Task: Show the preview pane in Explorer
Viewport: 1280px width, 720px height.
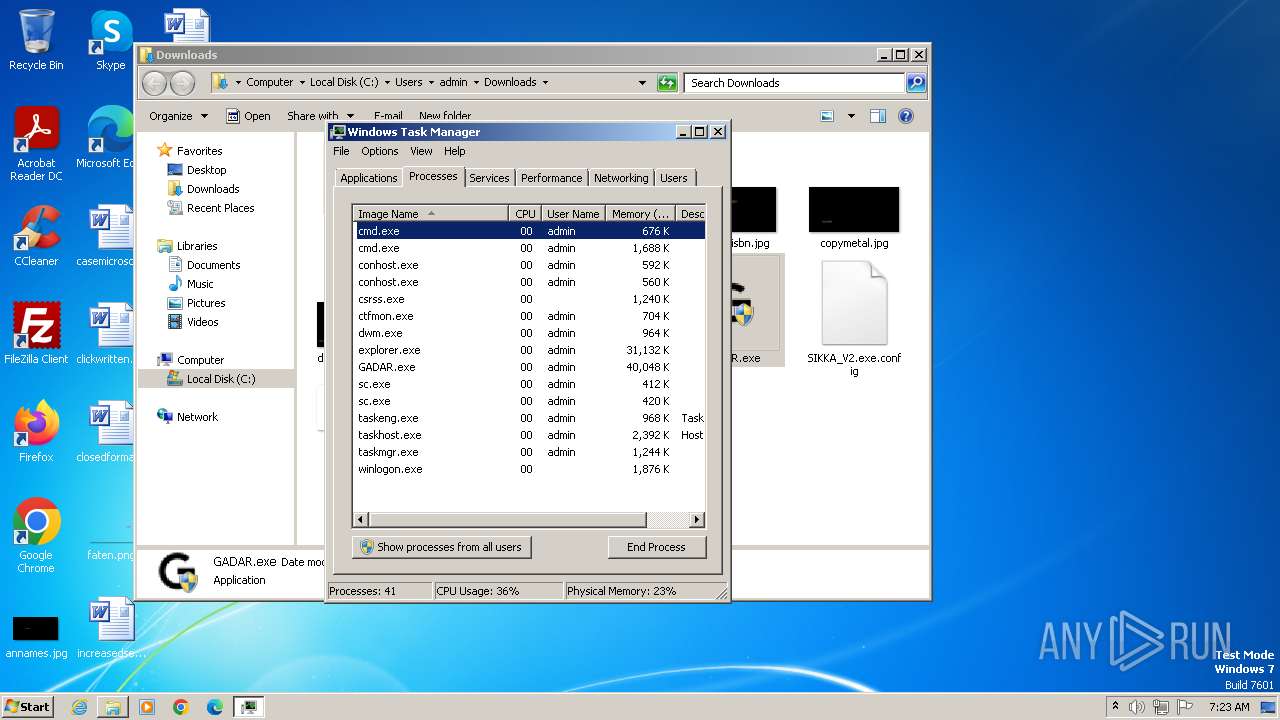Action: tap(877, 116)
